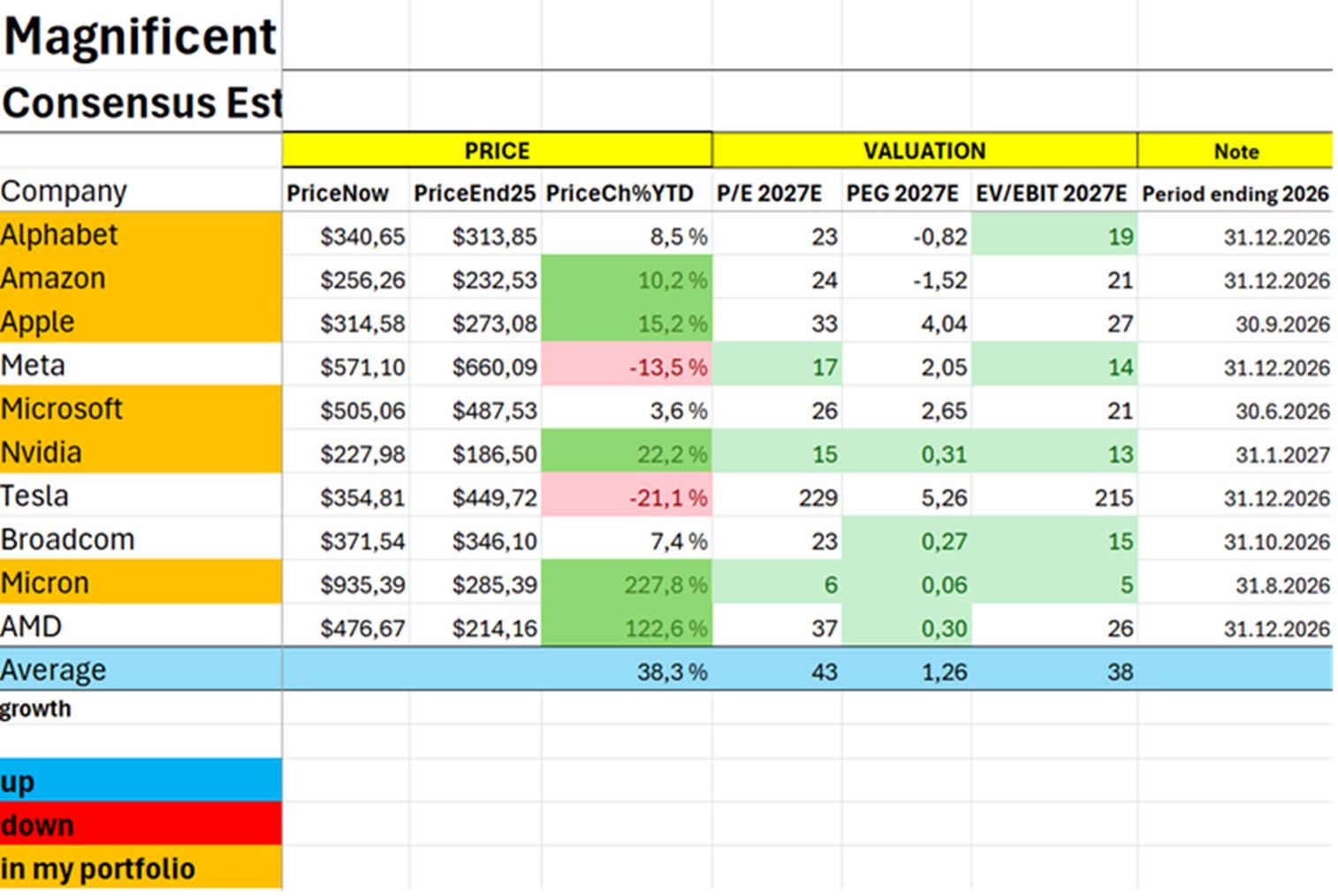Select Tesla's red YTD change -21,1 %

[x=627, y=495]
